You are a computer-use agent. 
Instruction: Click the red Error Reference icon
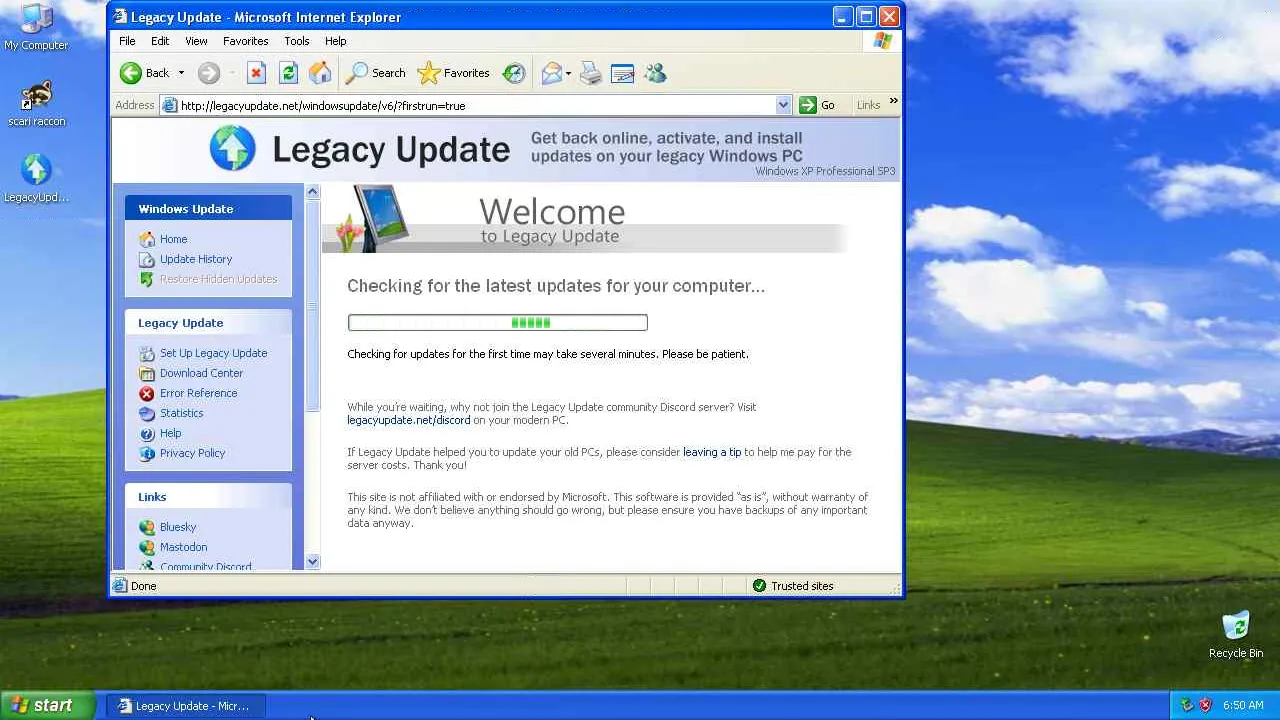[147, 393]
